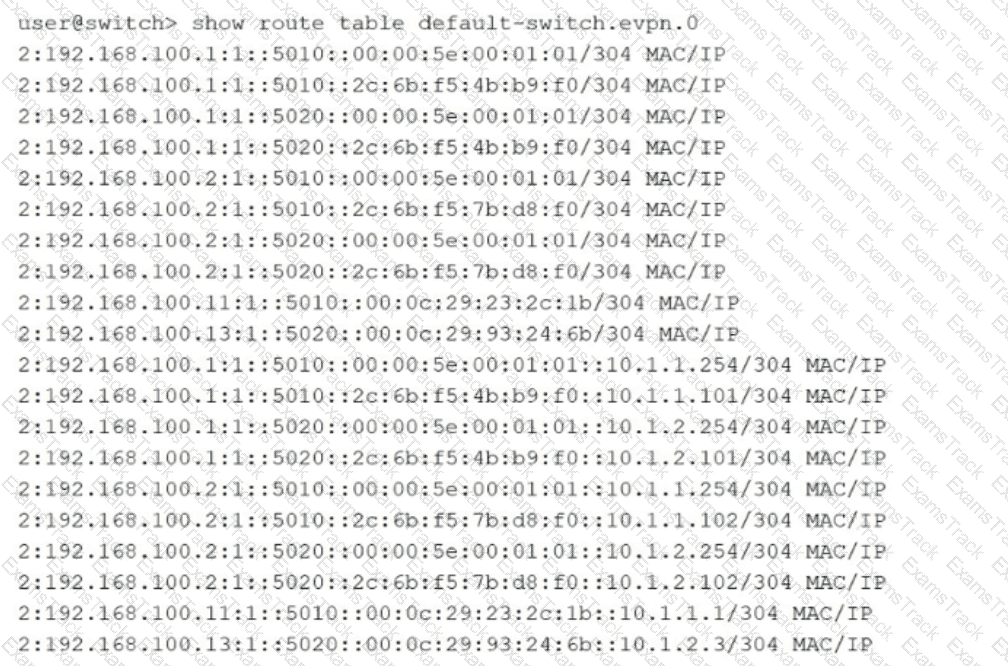Click the 'show route table default-switch.evpn.0' command line
This screenshot has height=666, width=1008.
pyautogui.click(x=445, y=23)
